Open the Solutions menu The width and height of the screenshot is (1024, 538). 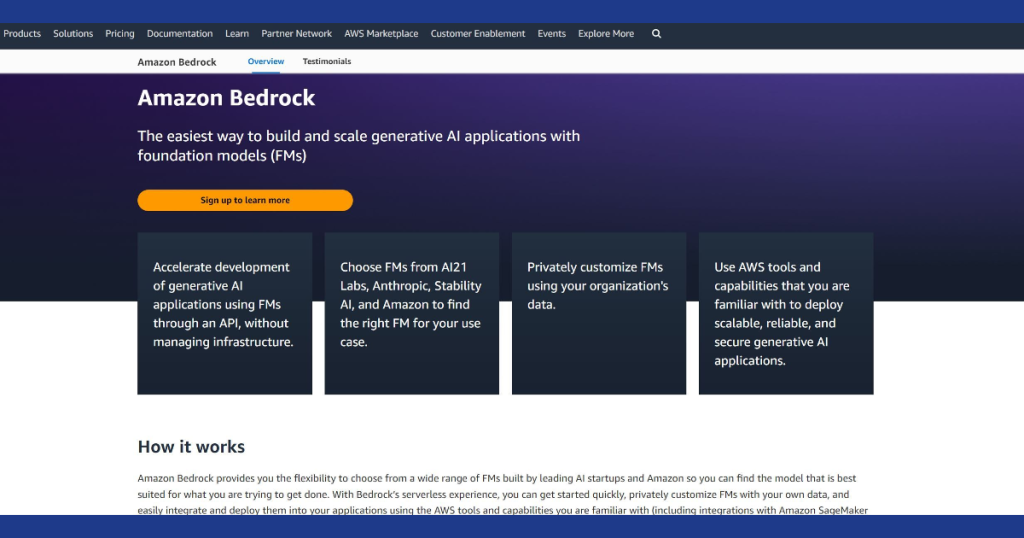[x=73, y=34]
